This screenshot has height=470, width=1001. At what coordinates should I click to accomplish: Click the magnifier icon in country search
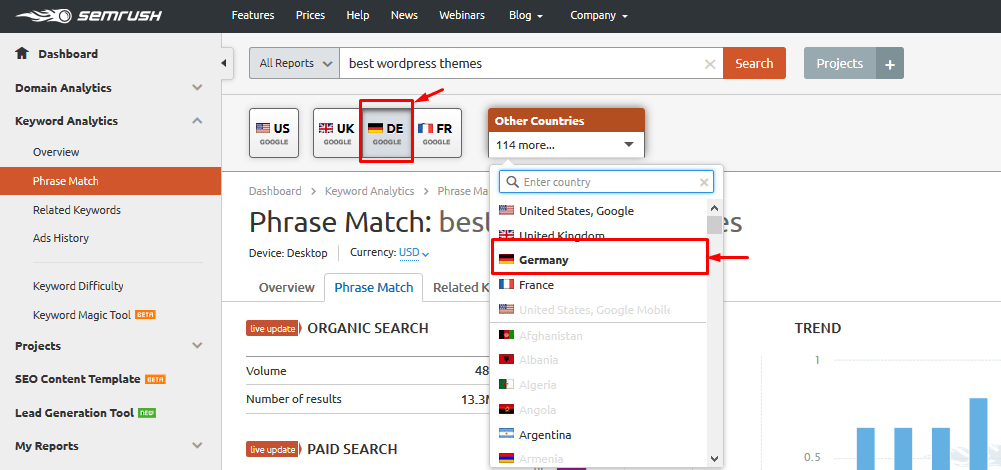512,182
